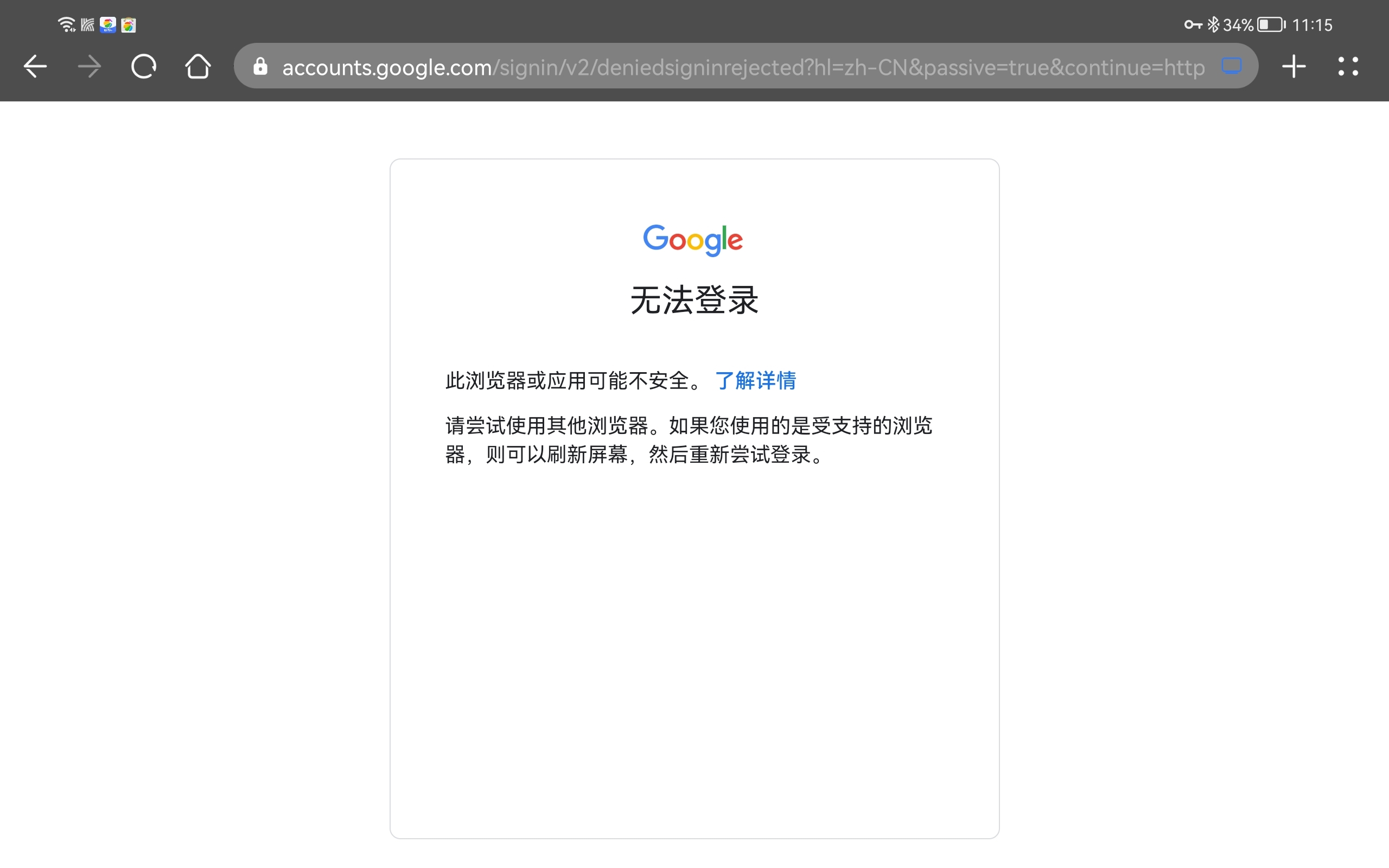
Task: Tap the padlock site security icon
Action: pyautogui.click(x=260, y=67)
